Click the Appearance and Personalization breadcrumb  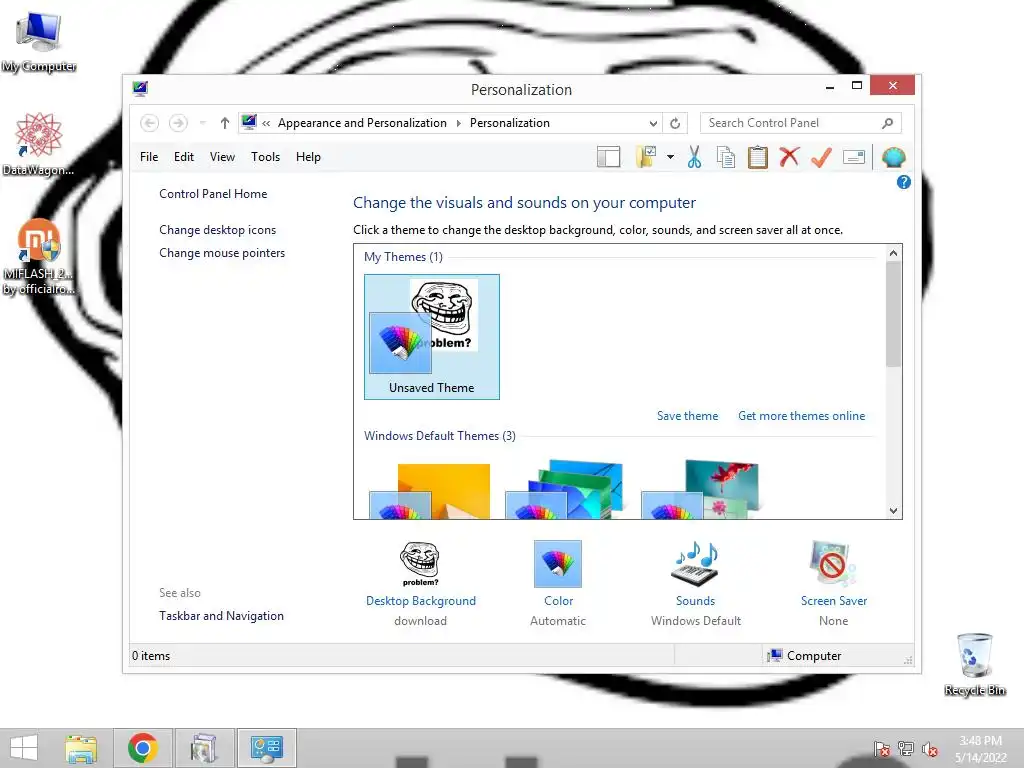pyautogui.click(x=362, y=123)
